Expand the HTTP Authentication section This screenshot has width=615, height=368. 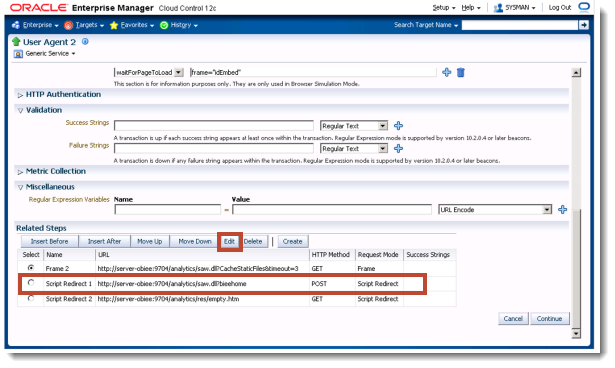click(20, 95)
